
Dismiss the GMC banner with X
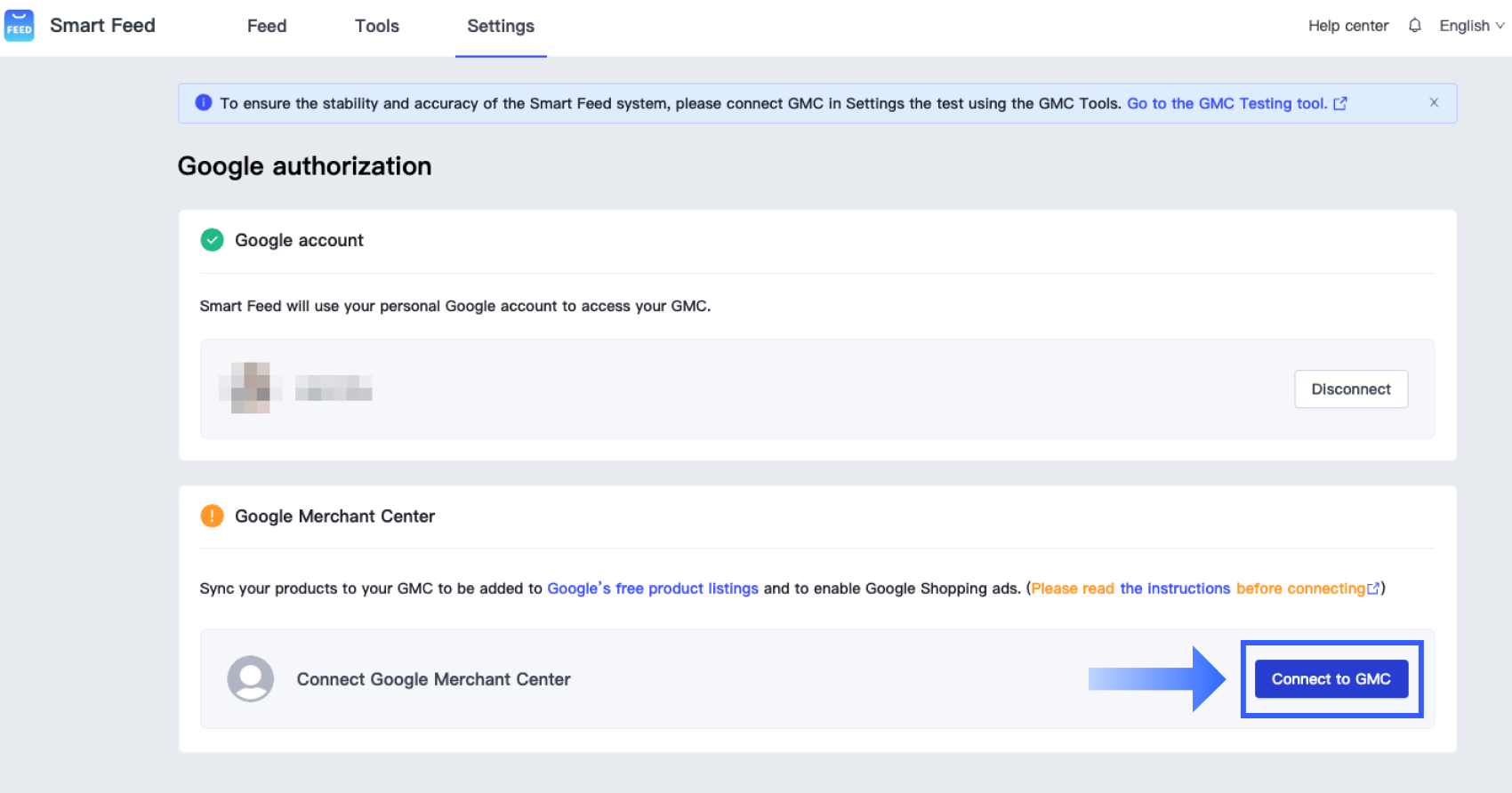1434,102
